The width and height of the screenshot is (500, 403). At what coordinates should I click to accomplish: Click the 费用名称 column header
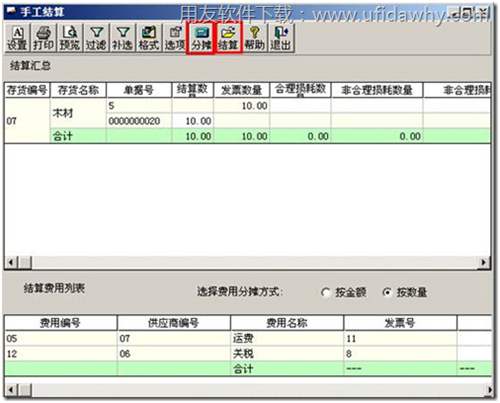[x=287, y=323]
